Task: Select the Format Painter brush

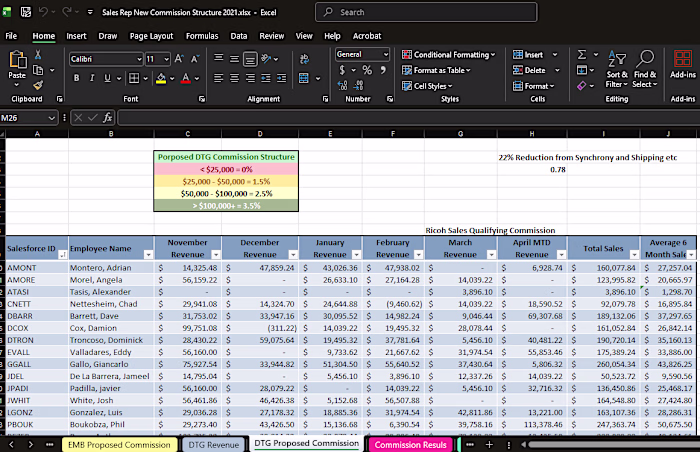Action: pyautogui.click(x=38, y=85)
